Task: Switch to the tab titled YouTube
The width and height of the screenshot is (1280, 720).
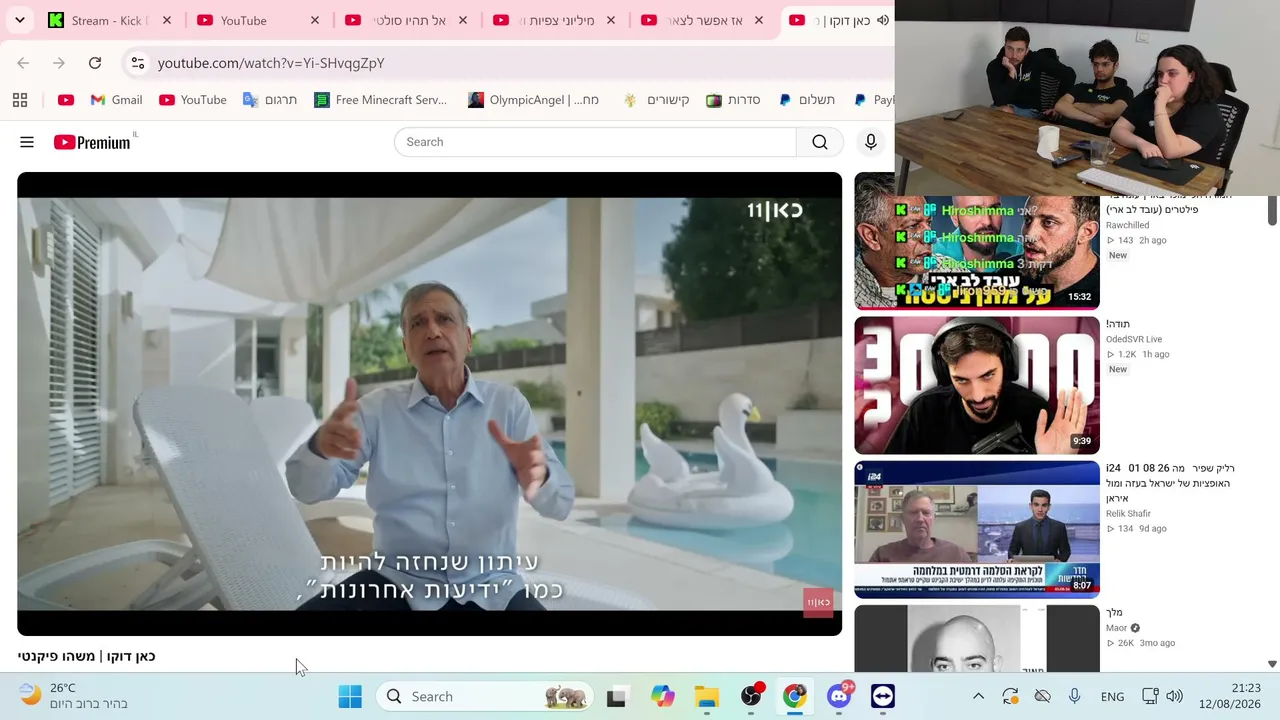Action: pos(258,20)
